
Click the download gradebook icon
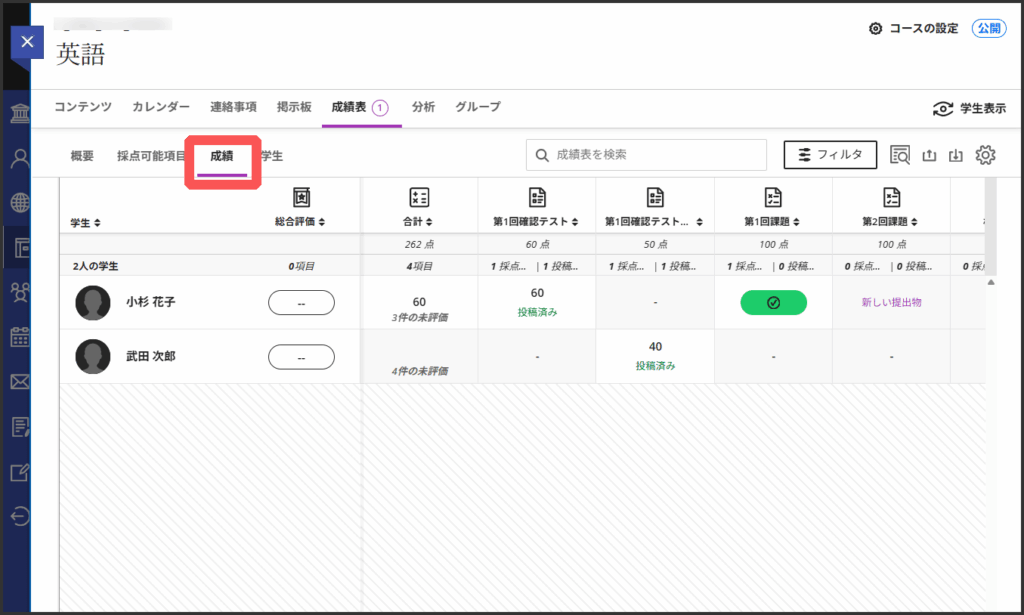coord(956,155)
